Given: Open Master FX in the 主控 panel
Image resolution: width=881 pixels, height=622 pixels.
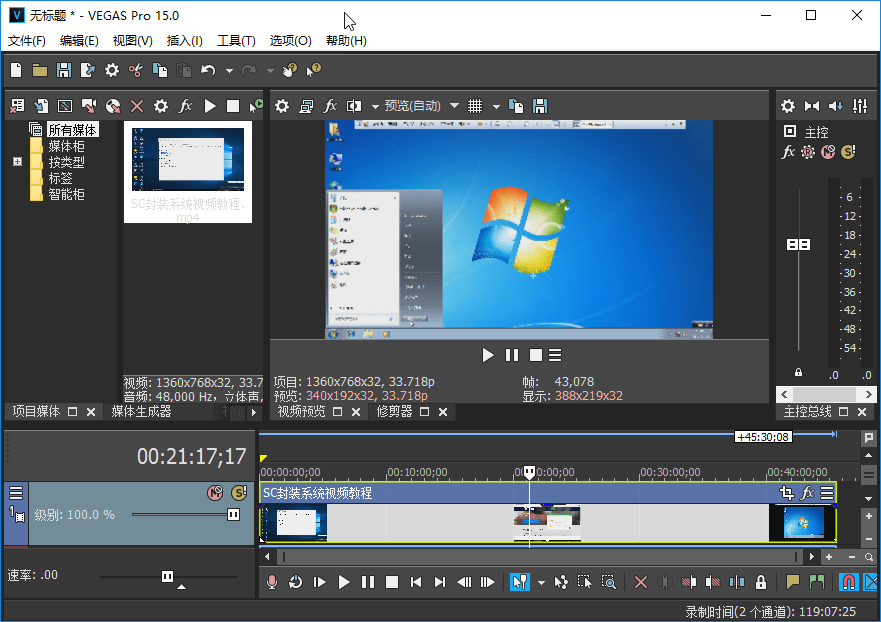Looking at the screenshot, I should point(788,152).
